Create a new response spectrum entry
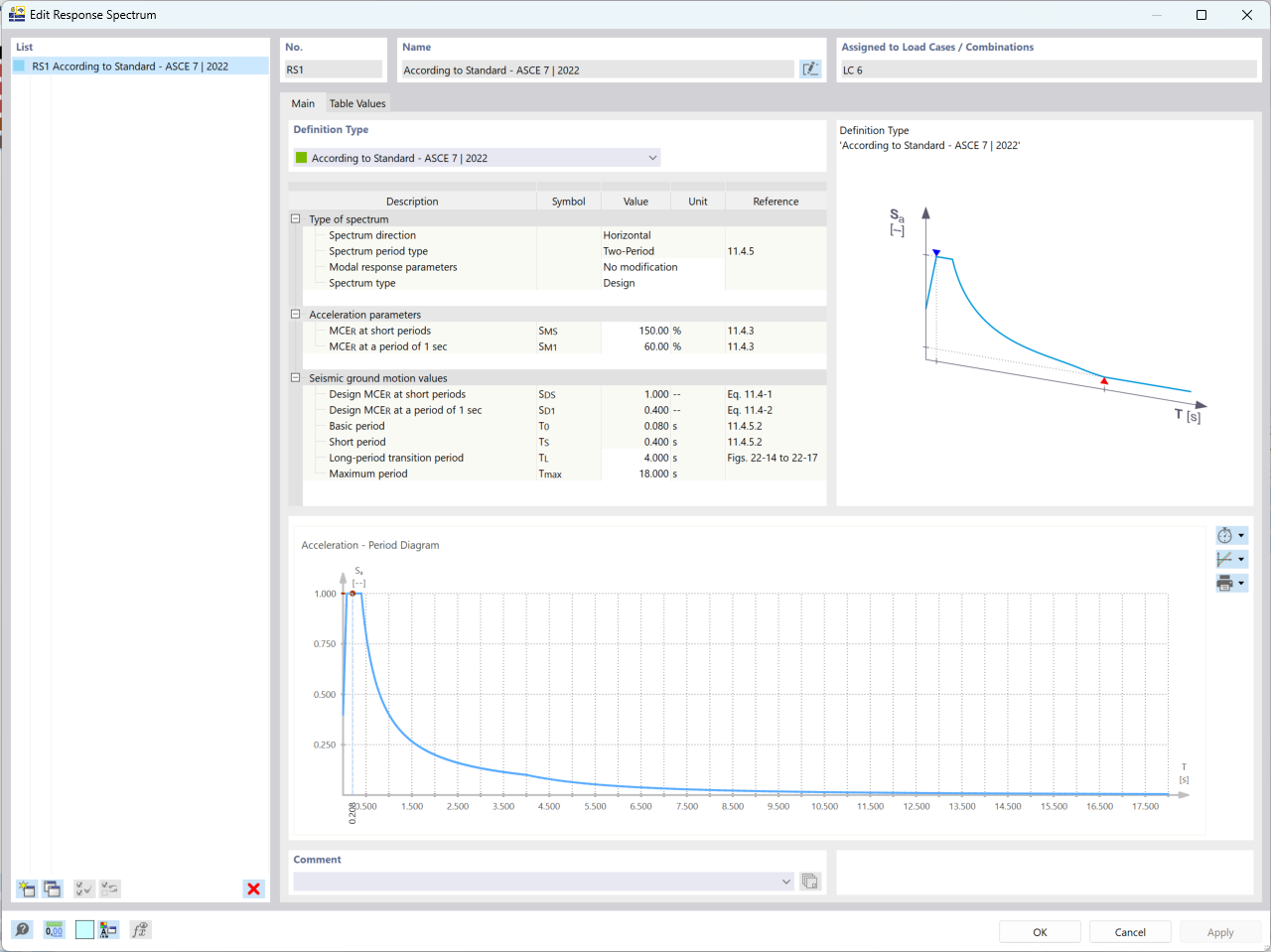The width and height of the screenshot is (1271, 952). [26, 888]
